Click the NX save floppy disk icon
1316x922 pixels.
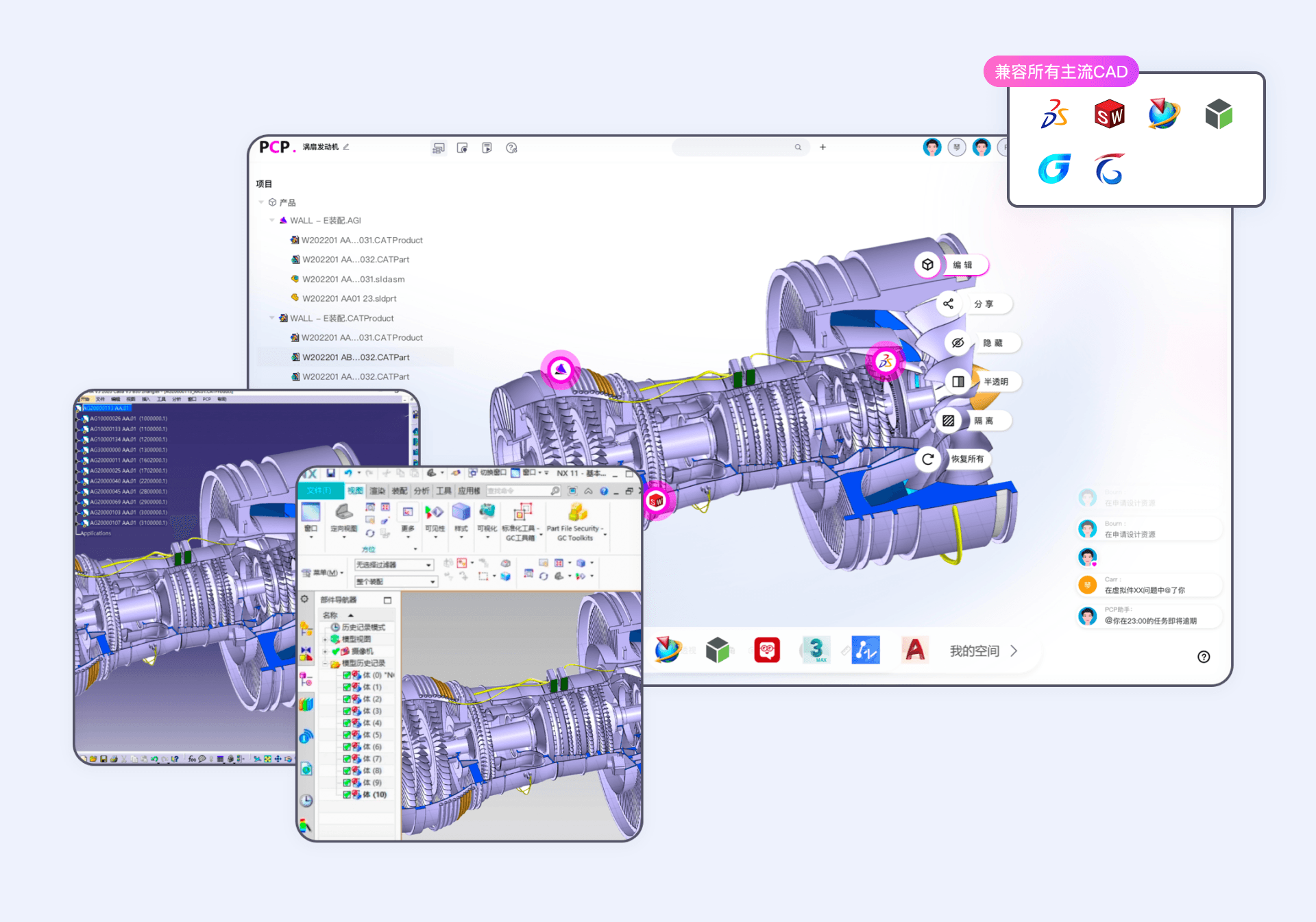click(330, 473)
